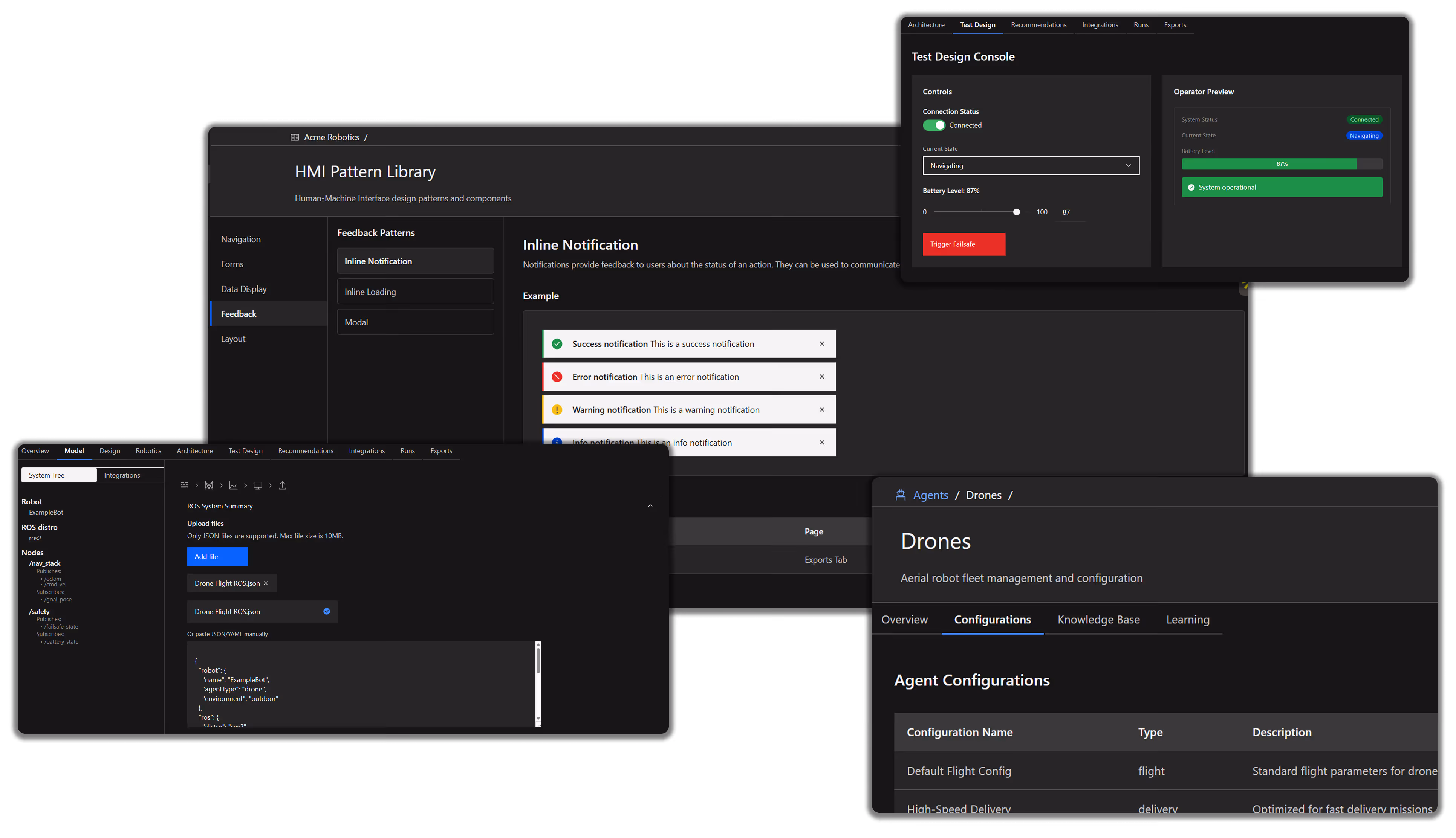
Task: Switch to the Recommendations tab in Test Design Console
Action: (1038, 25)
